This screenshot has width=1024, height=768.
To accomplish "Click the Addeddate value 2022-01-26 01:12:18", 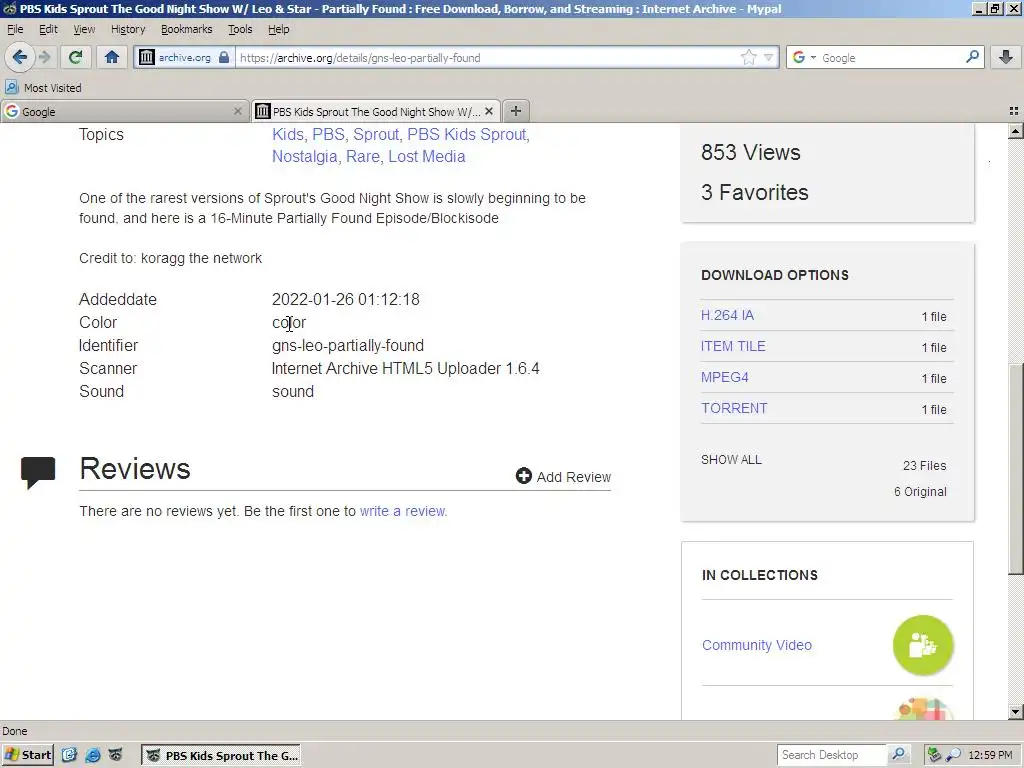I will 345,300.
